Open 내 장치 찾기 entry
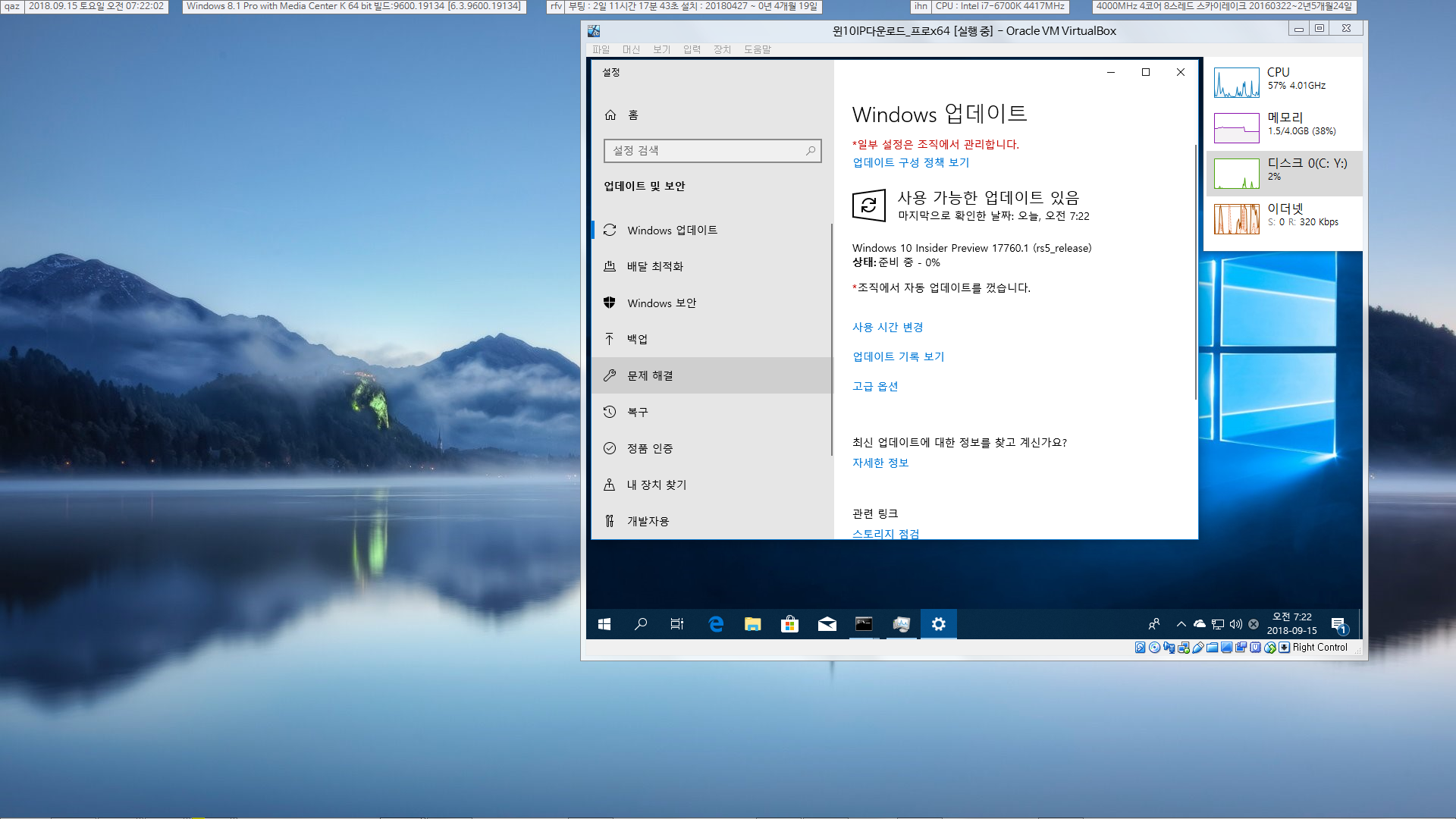1456x819 pixels. pyautogui.click(x=711, y=485)
